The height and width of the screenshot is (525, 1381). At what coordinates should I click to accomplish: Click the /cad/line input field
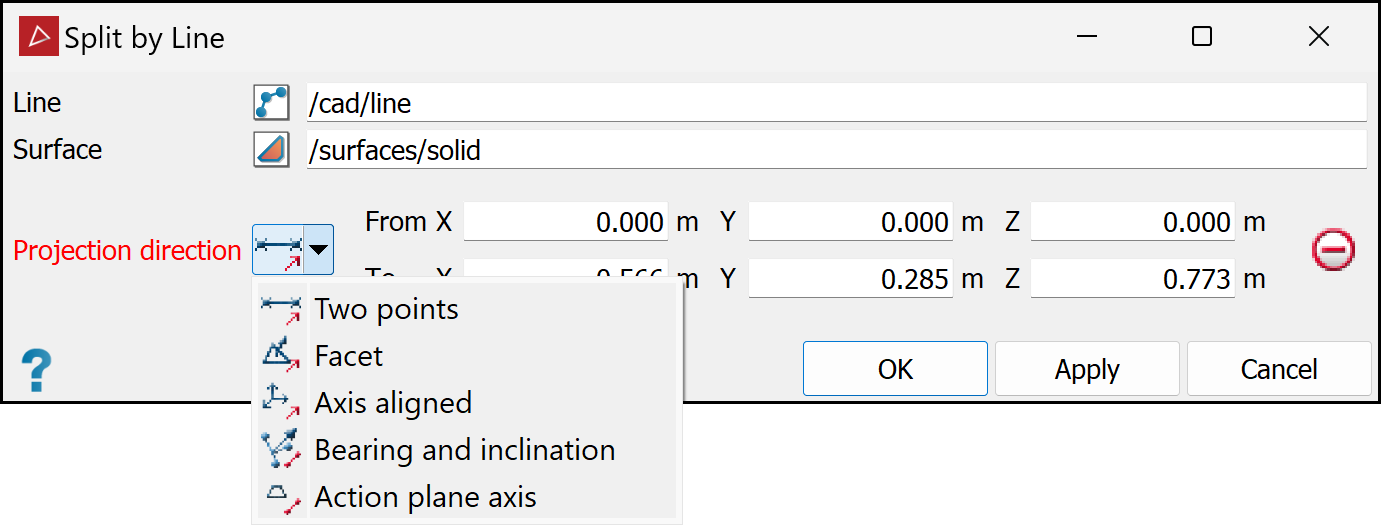point(836,103)
